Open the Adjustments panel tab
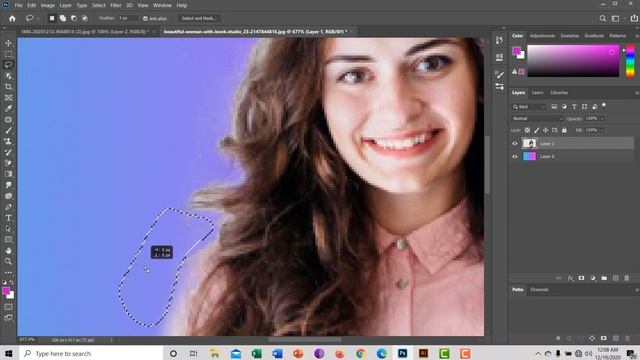 pyautogui.click(x=542, y=36)
